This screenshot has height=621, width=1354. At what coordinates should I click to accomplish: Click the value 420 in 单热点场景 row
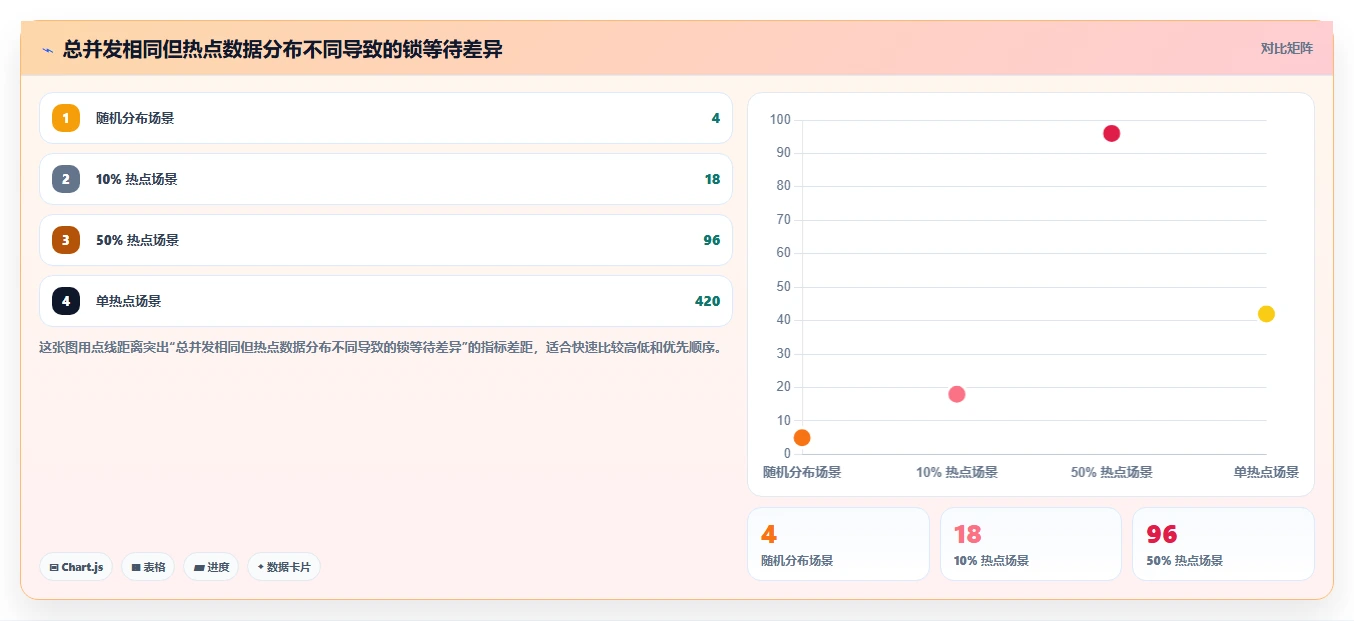pos(707,301)
